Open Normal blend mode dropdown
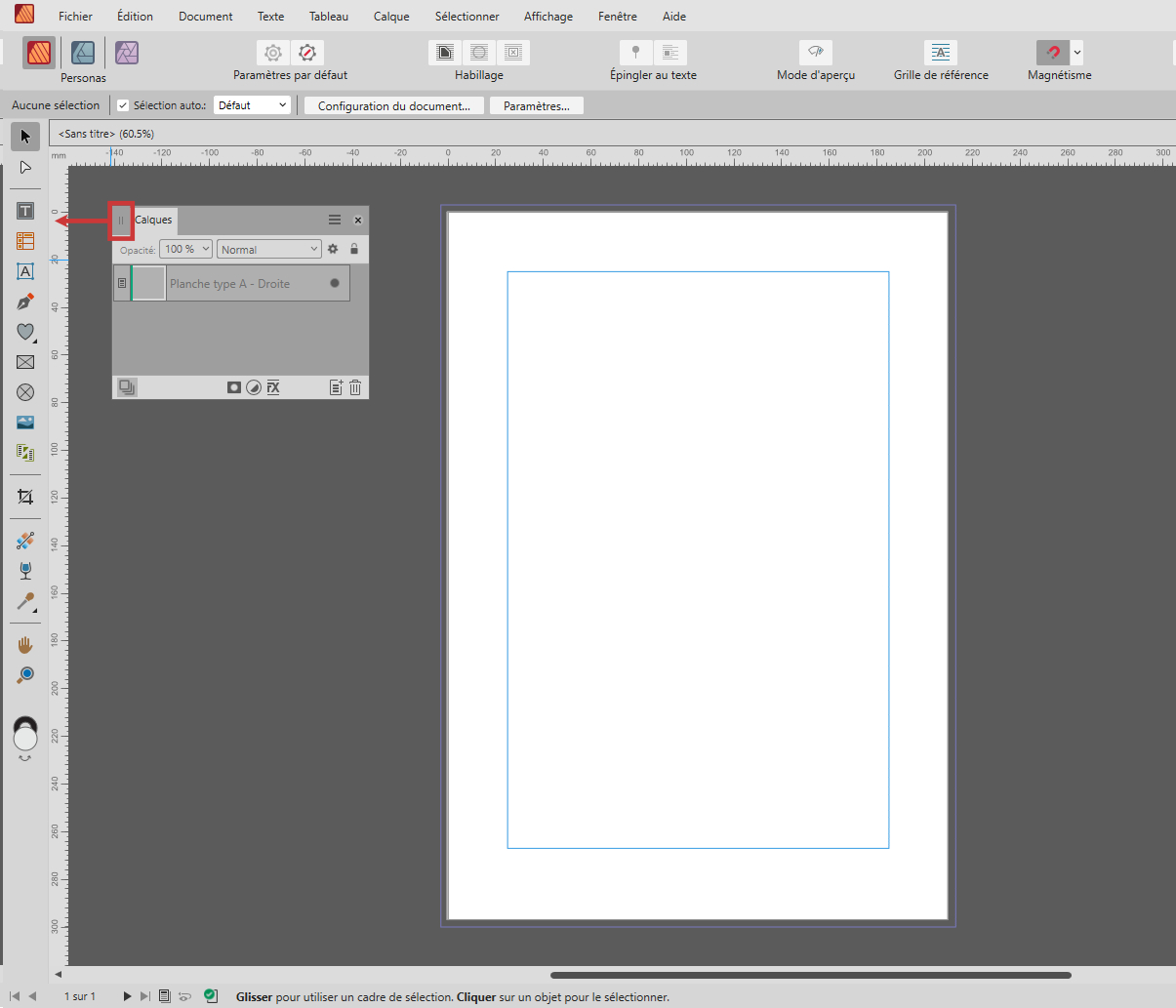 coord(268,249)
